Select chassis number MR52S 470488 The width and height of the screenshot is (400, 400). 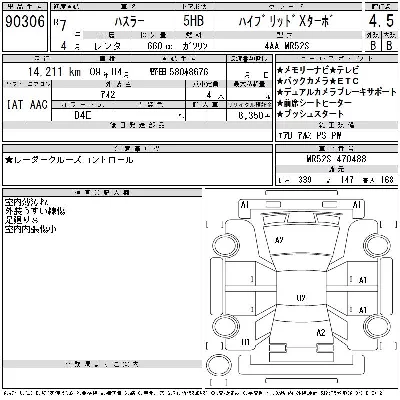pos(336,158)
